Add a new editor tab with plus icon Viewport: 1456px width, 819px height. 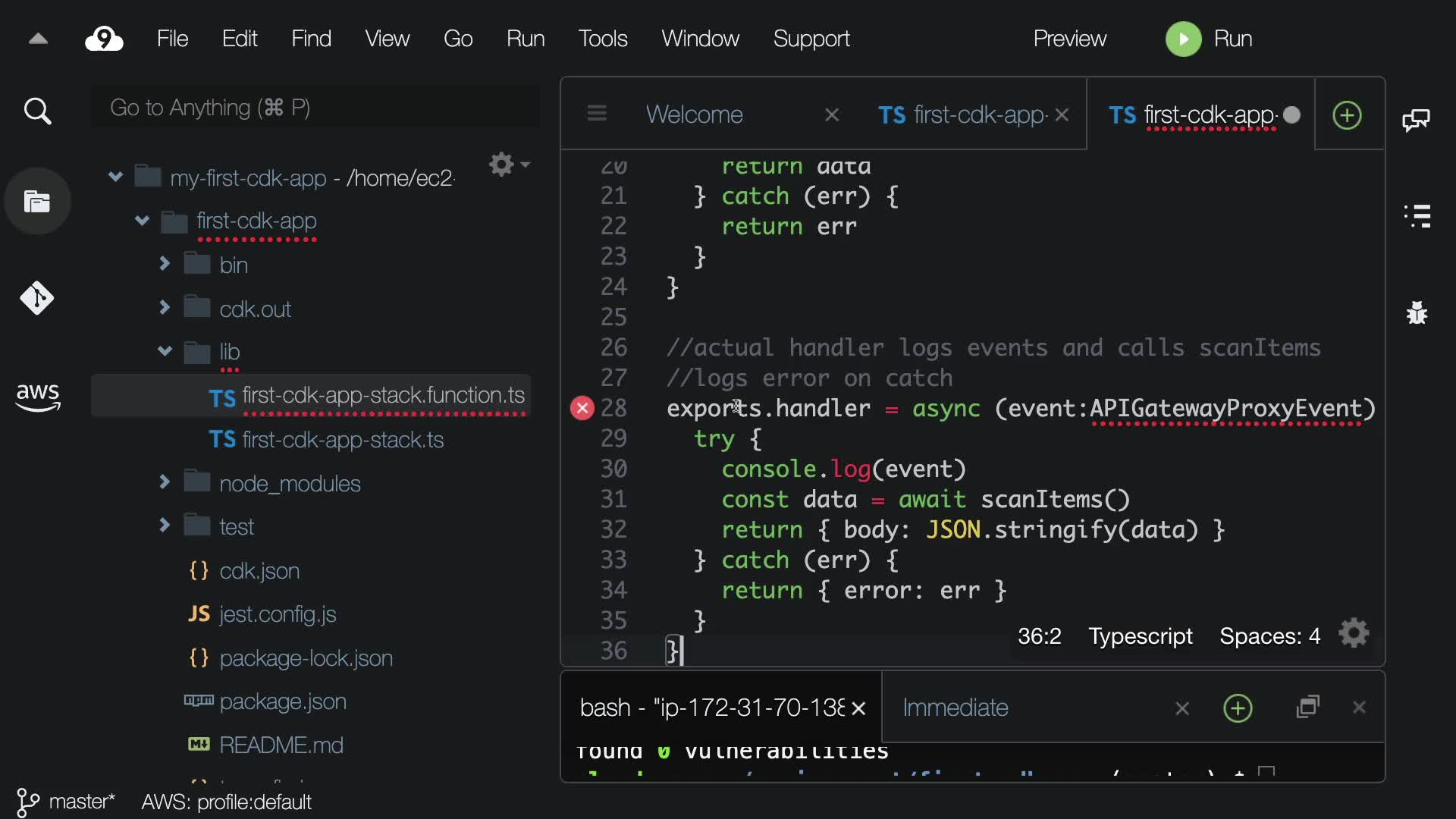click(x=1347, y=115)
